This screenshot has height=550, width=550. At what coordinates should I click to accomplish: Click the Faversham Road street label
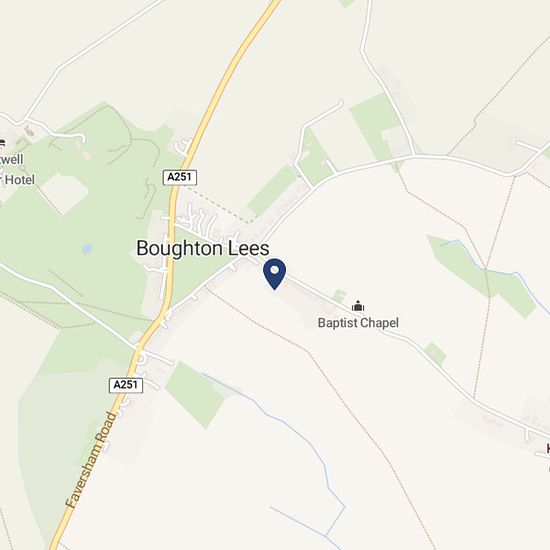pyautogui.click(x=90, y=460)
